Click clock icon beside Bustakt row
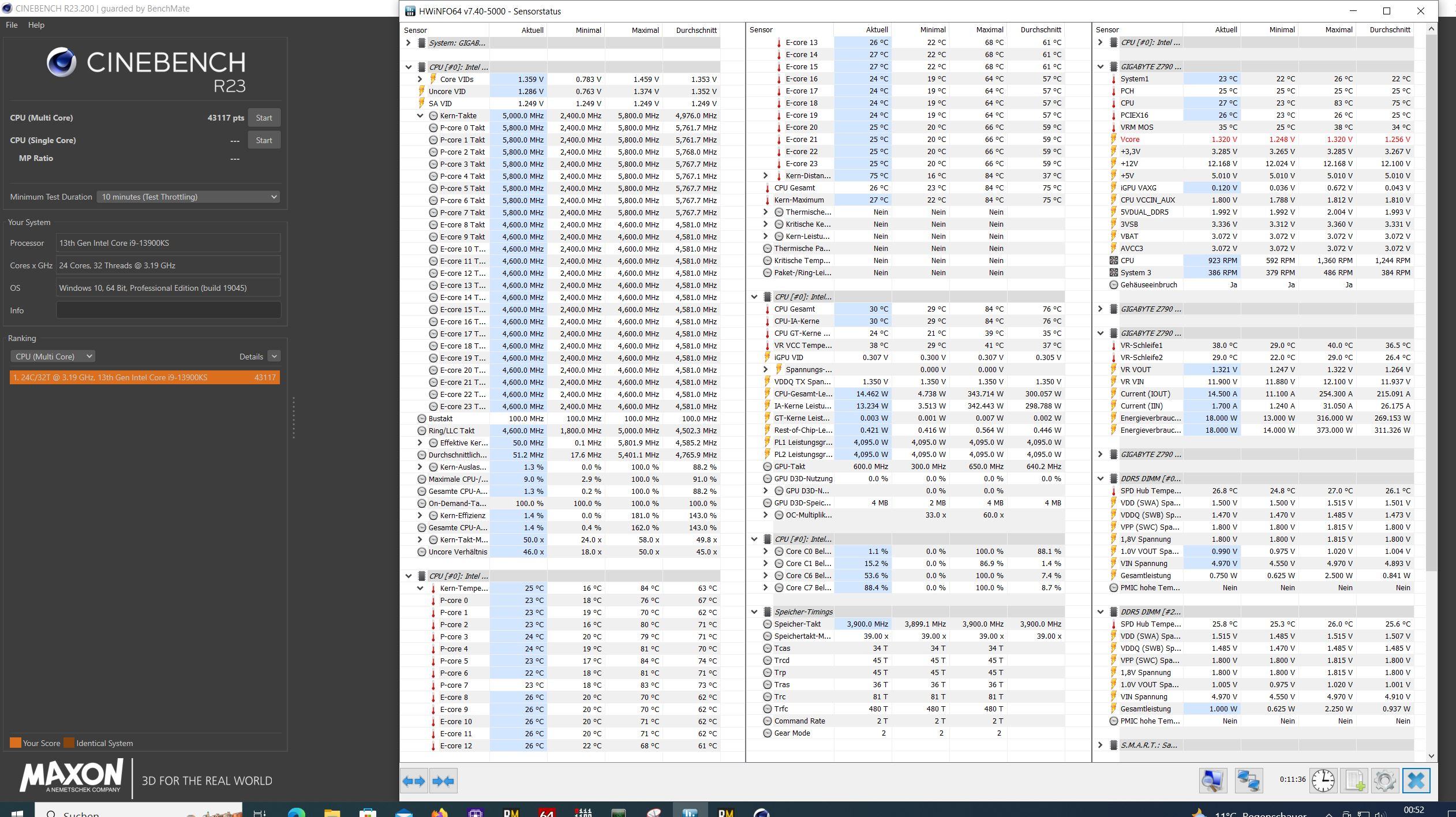This screenshot has width=1456, height=817. (x=421, y=418)
